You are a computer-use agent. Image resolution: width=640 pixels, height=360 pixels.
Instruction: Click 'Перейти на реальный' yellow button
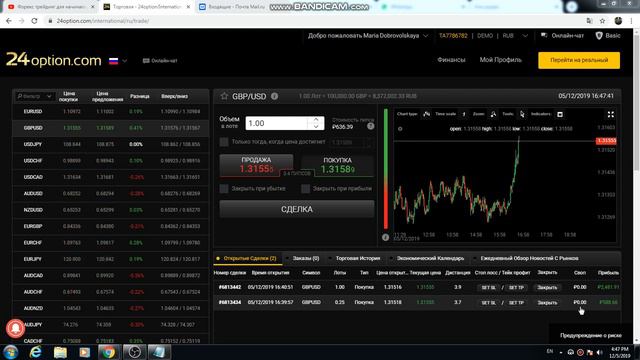pyautogui.click(x=579, y=60)
